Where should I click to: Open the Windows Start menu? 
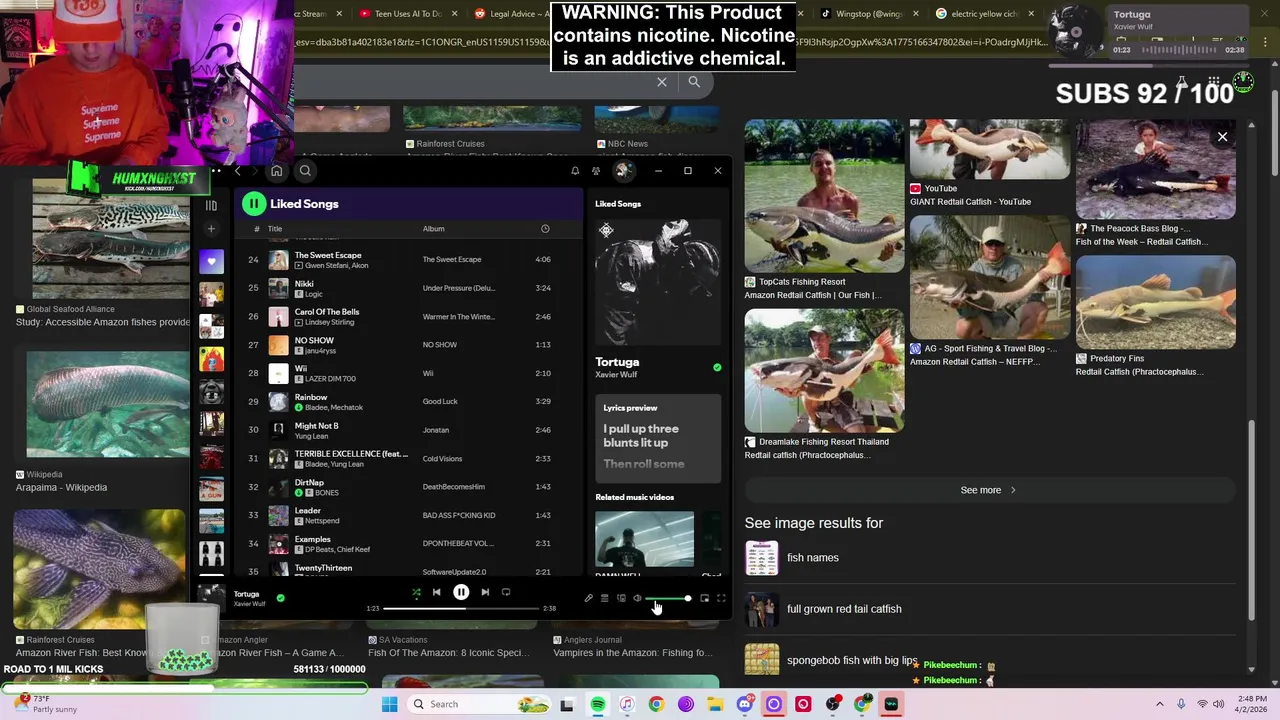(389, 704)
